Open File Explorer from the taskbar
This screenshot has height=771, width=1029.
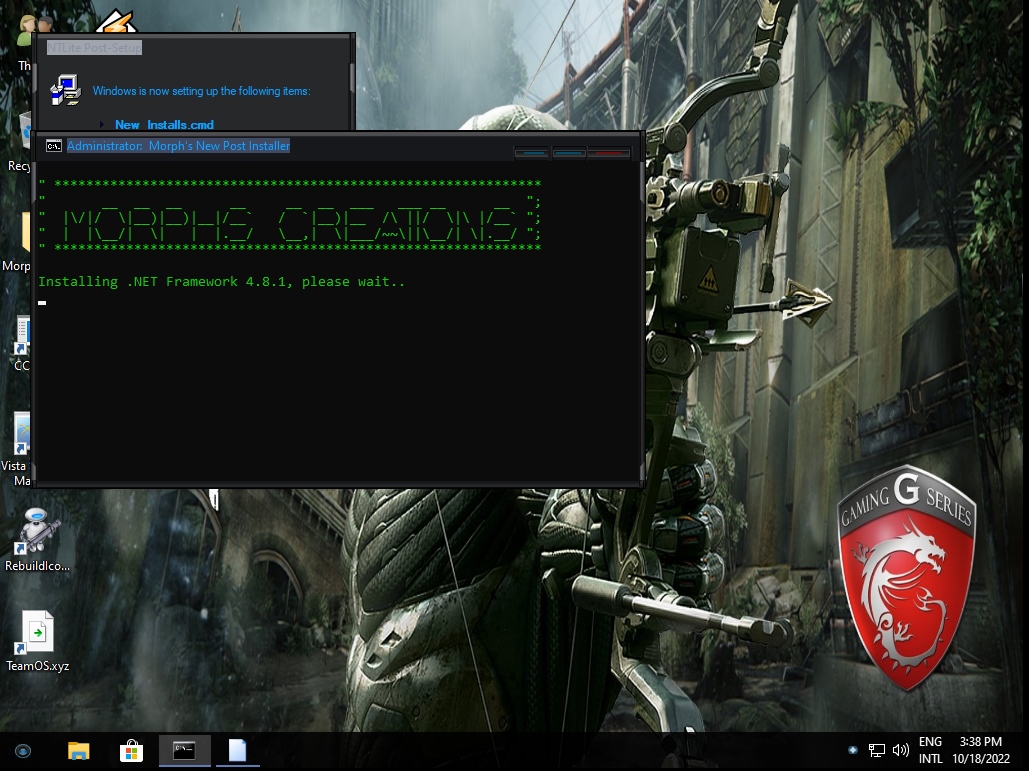coord(79,751)
